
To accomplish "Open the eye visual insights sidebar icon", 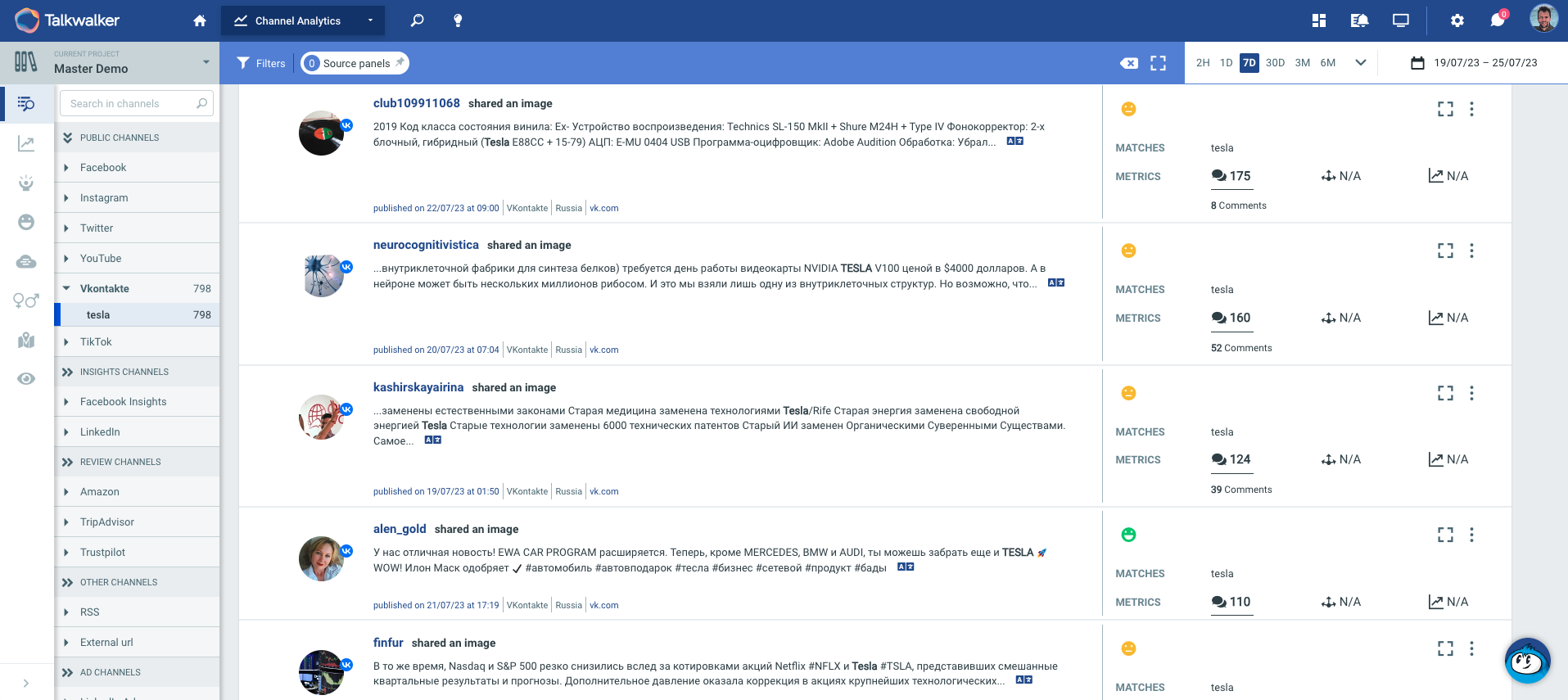I will pos(26,378).
